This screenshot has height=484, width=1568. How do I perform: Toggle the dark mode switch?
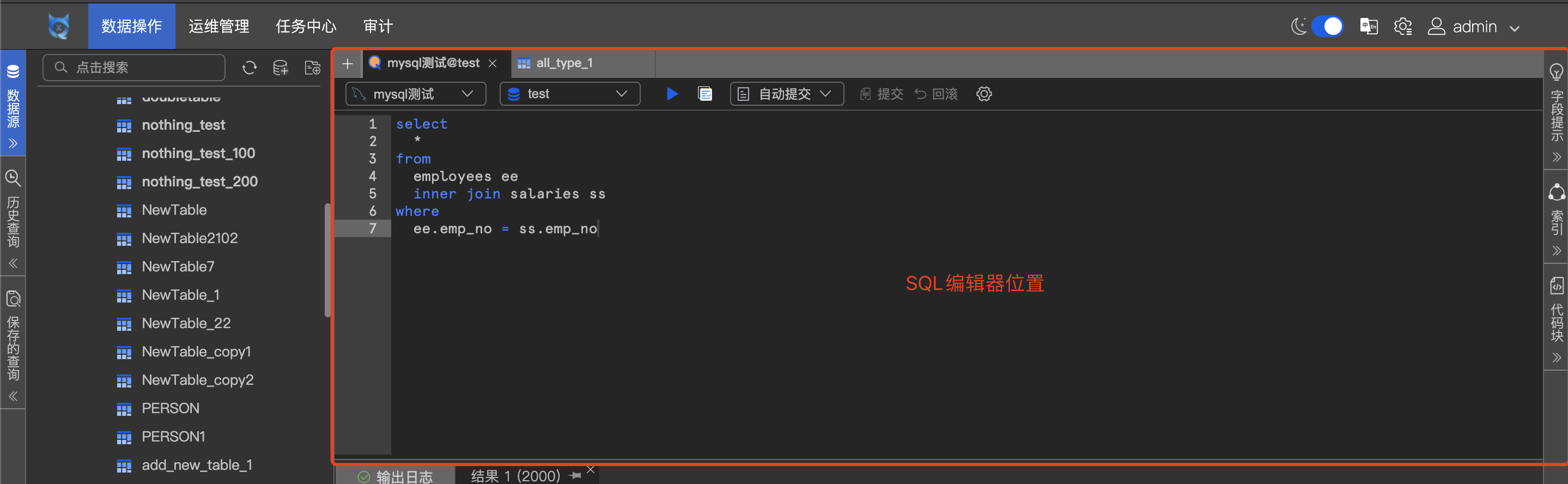click(1327, 26)
